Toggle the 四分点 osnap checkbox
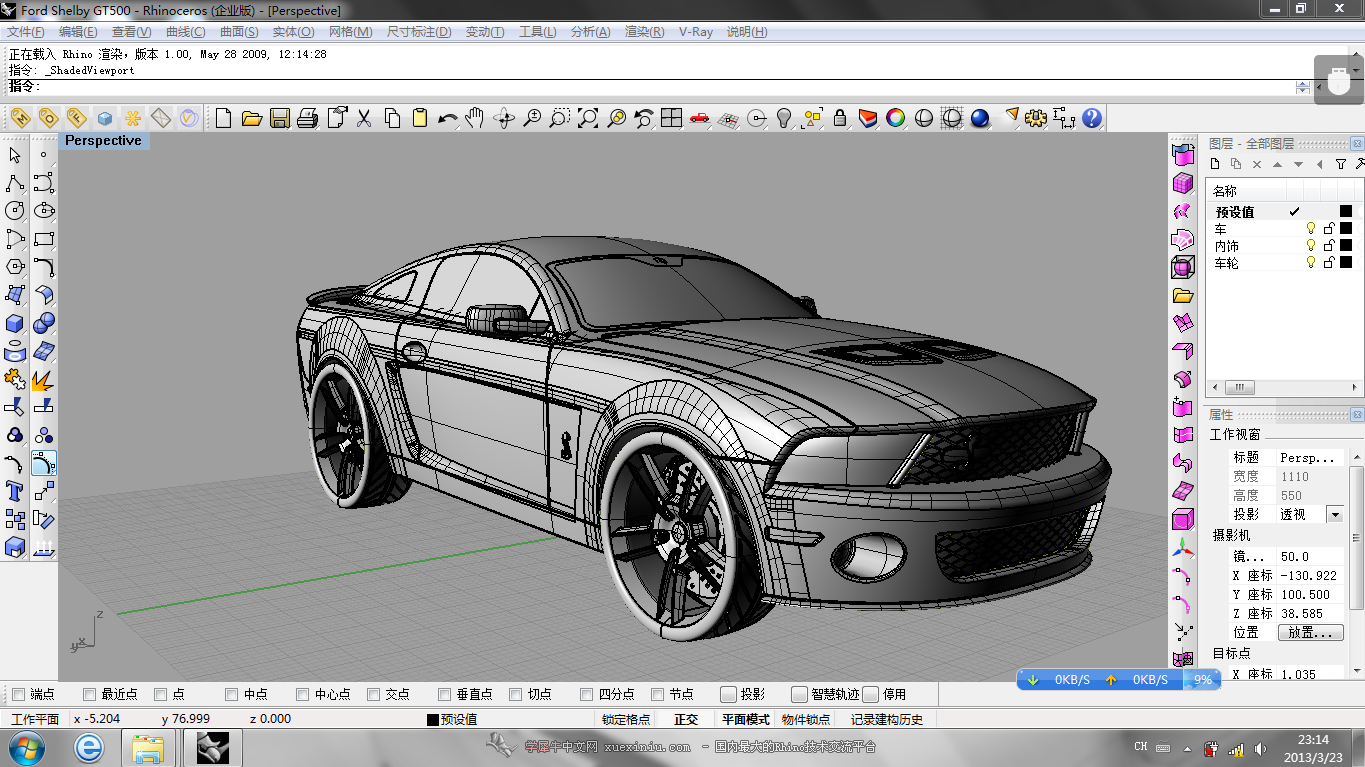 click(x=587, y=694)
